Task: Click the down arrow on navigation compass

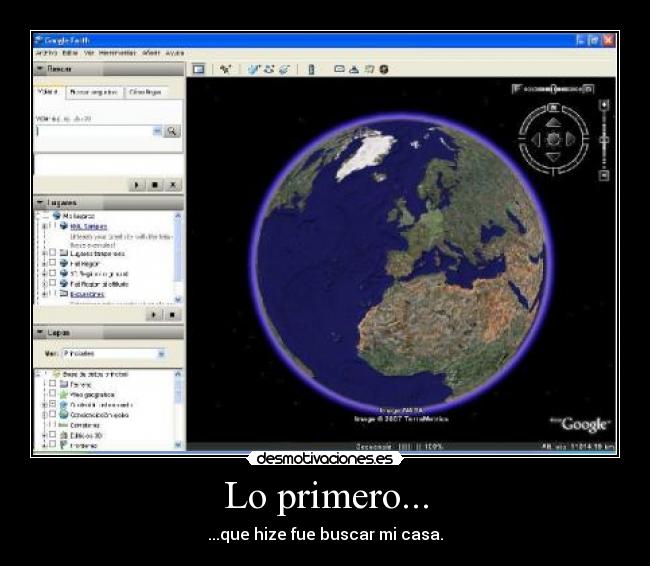Action: point(553,157)
